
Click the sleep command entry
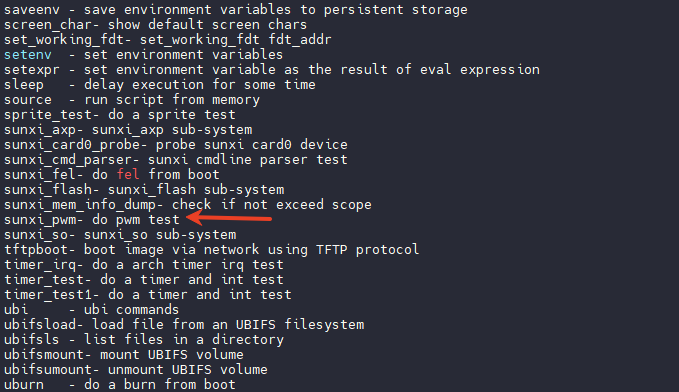pyautogui.click(x=160, y=84)
